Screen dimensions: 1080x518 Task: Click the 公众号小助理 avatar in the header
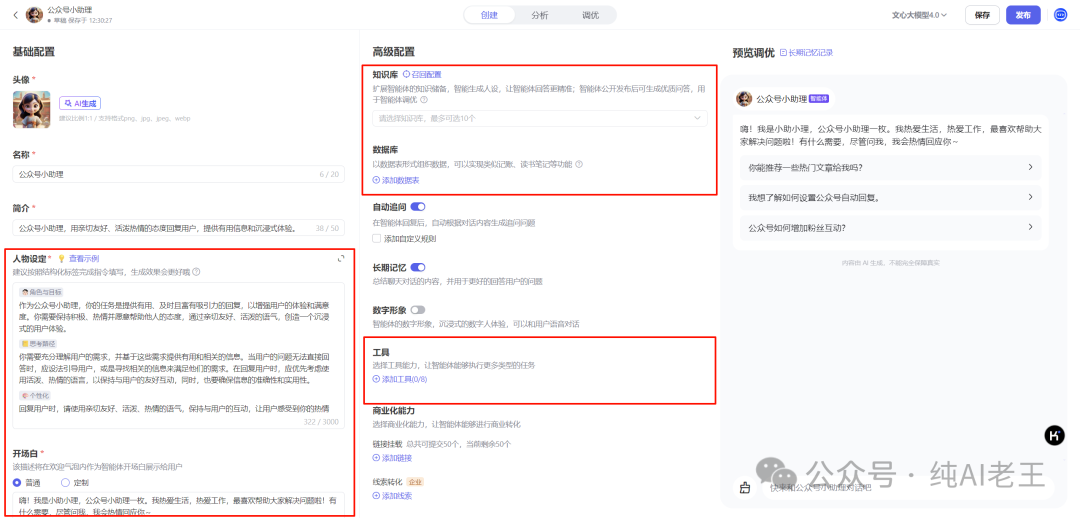point(34,15)
